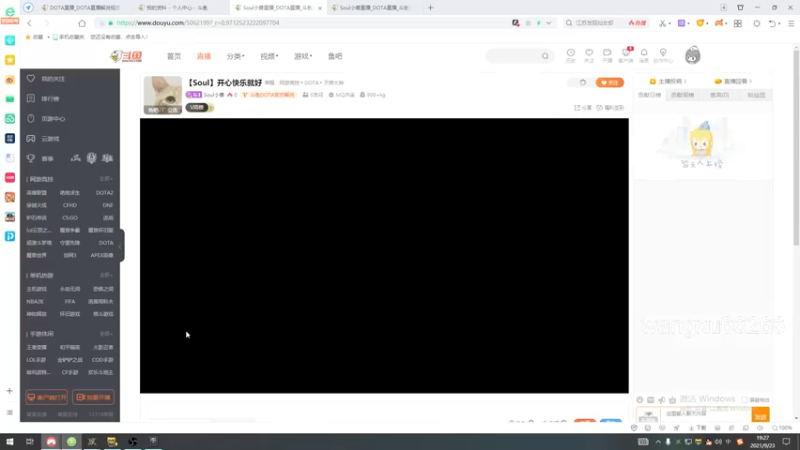Image resolution: width=800 pixels, height=450 pixels.
Task: Expand the 游戏 dropdown menu
Action: pyautogui.click(x=303, y=56)
